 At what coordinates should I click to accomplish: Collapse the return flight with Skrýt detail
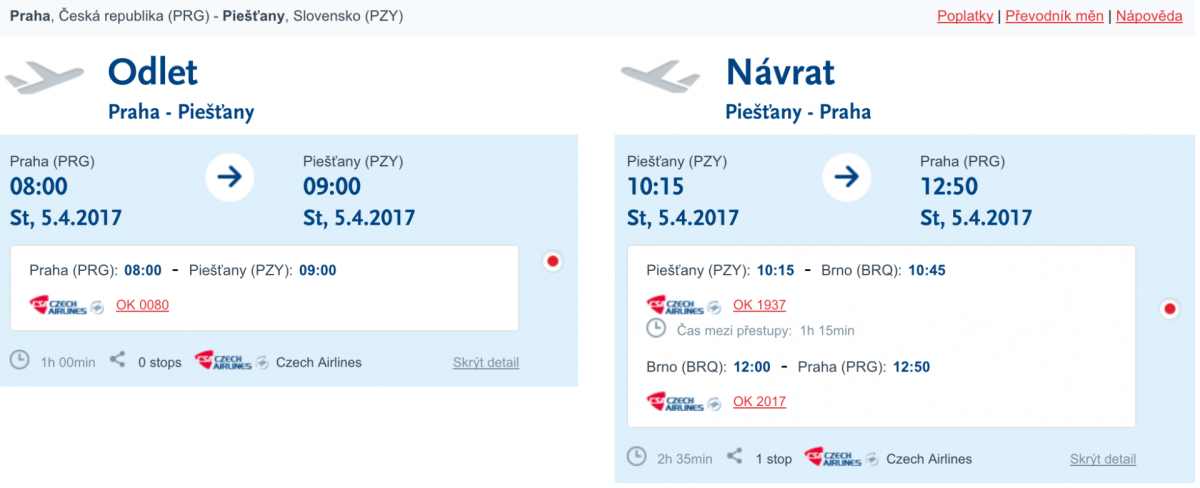click(x=1103, y=459)
